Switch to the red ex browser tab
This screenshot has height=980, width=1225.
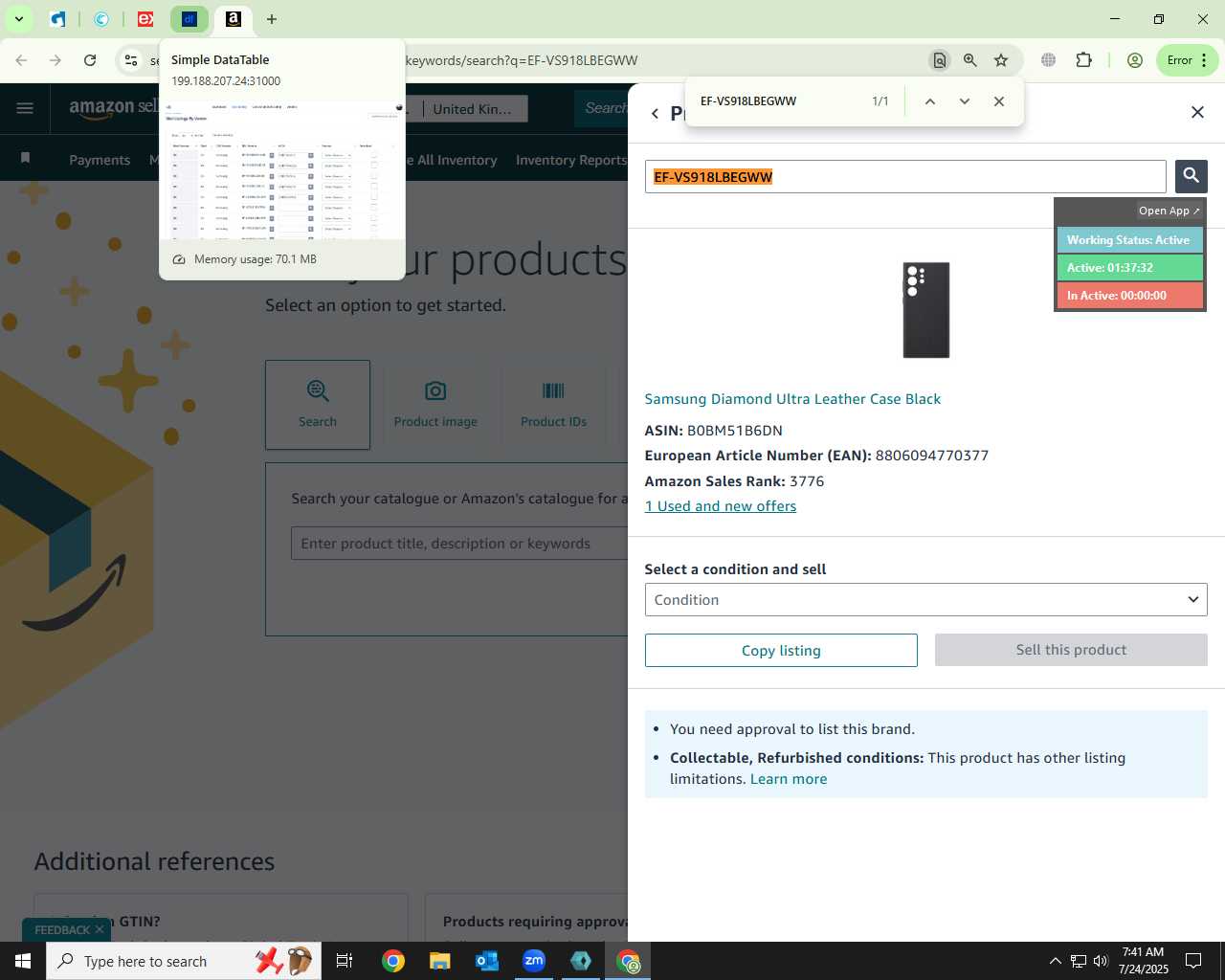point(145,19)
